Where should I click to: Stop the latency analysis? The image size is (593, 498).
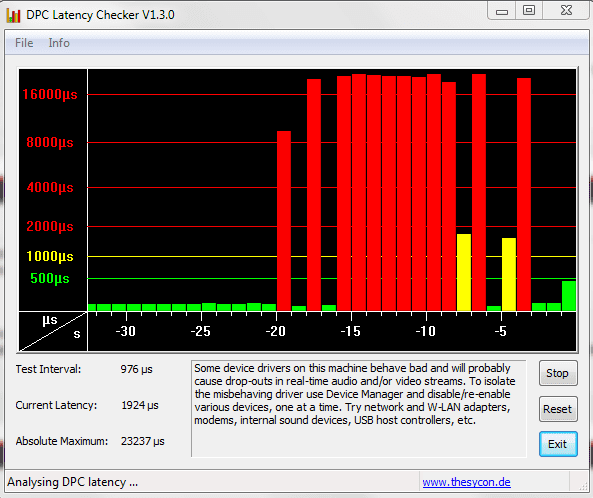tap(558, 373)
